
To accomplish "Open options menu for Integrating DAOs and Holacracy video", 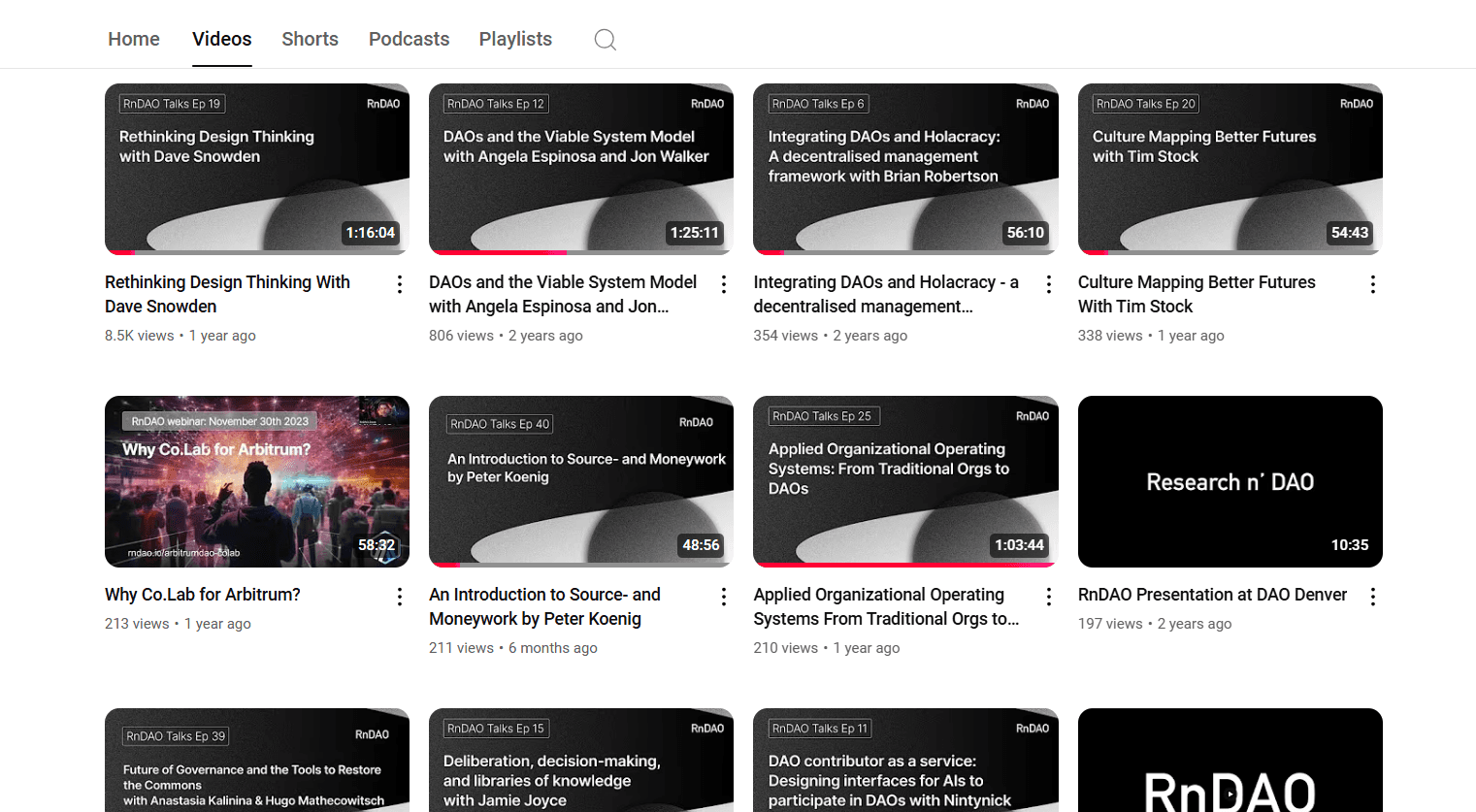I will 1048,284.
